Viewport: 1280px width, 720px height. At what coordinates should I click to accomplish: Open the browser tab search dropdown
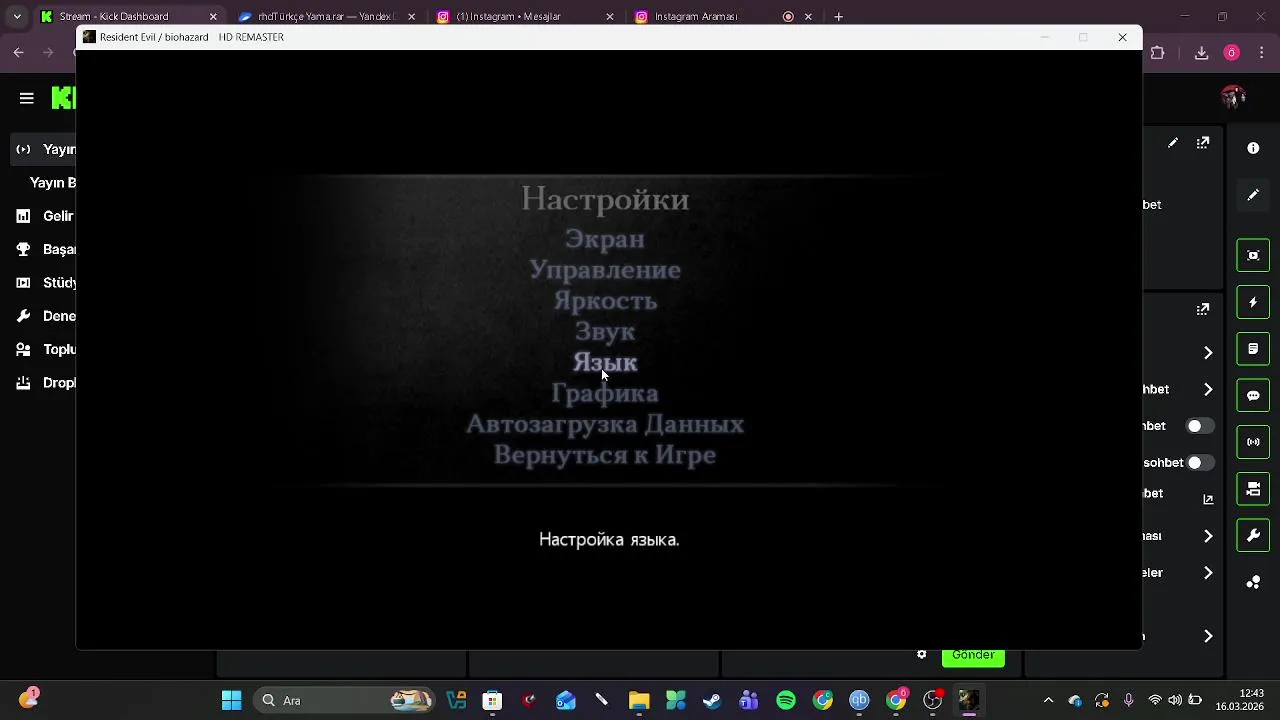pyautogui.click(x=17, y=17)
